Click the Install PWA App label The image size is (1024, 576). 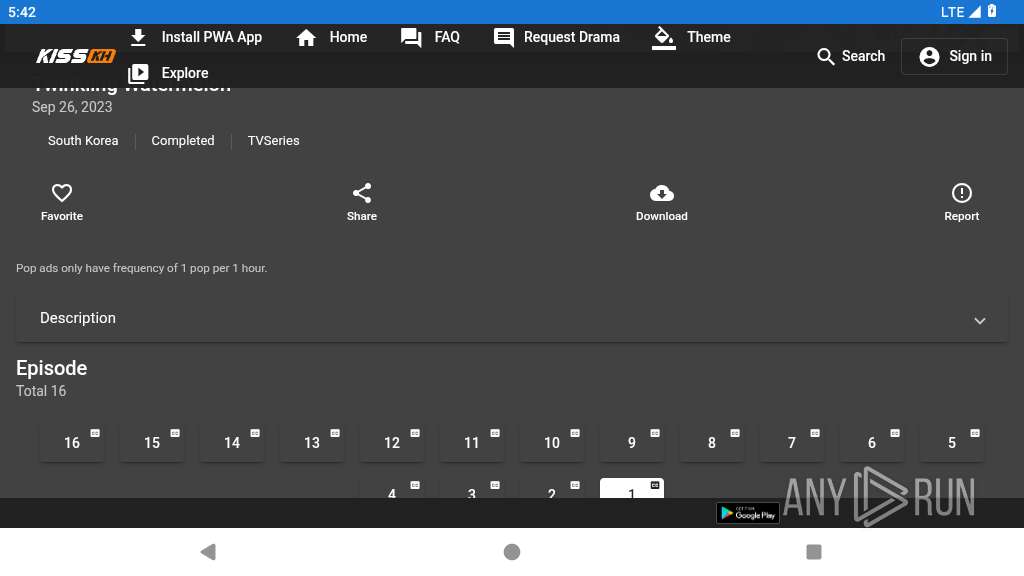tap(212, 37)
